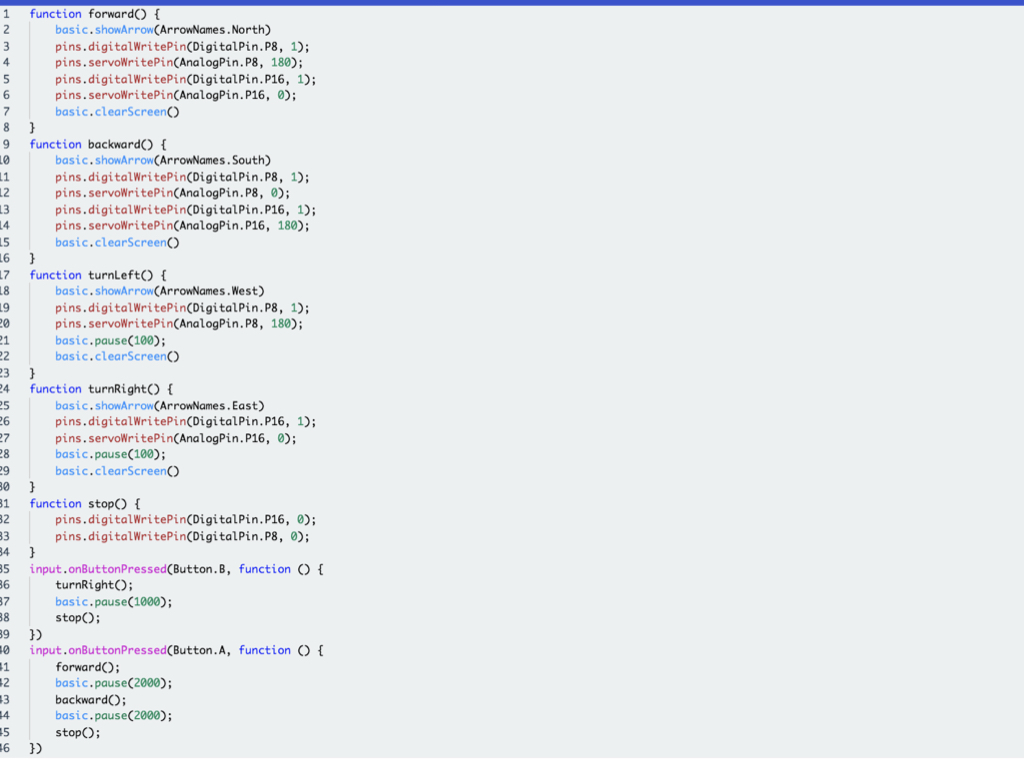Image resolution: width=1024 pixels, height=768 pixels.
Task: Click servoWritePin(AnalogPin.P8, 180) inside turnLeft
Action: pyautogui.click(x=193, y=324)
